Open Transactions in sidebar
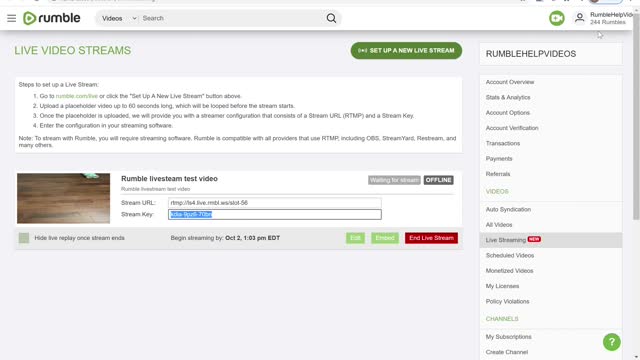640x360 pixels. (503, 143)
